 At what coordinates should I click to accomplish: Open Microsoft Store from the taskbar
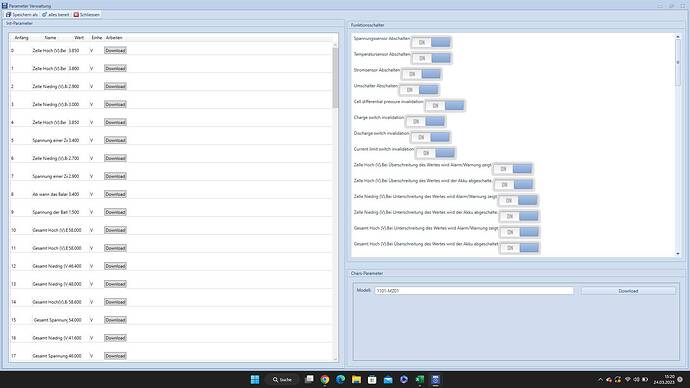372,379
